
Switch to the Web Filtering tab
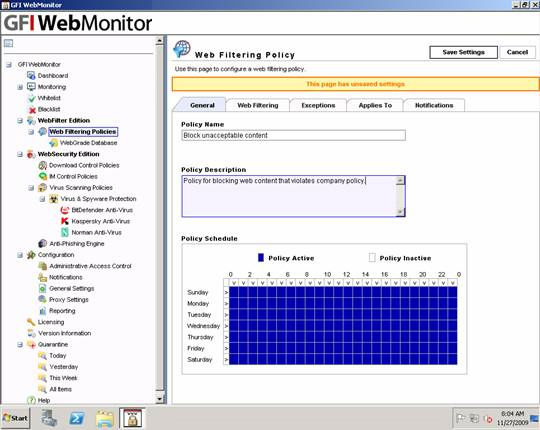[258, 105]
